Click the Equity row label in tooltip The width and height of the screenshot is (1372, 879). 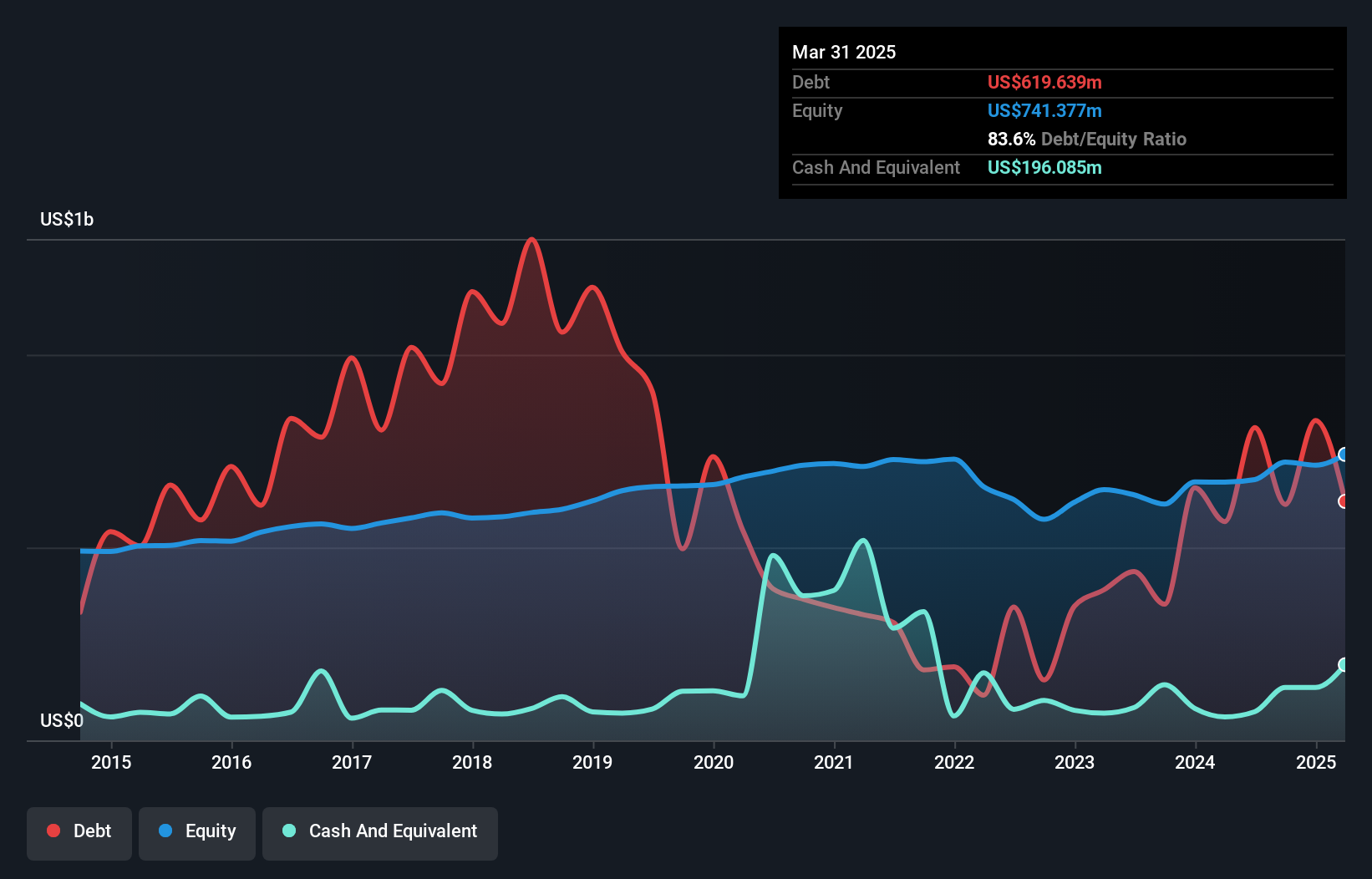(817, 110)
